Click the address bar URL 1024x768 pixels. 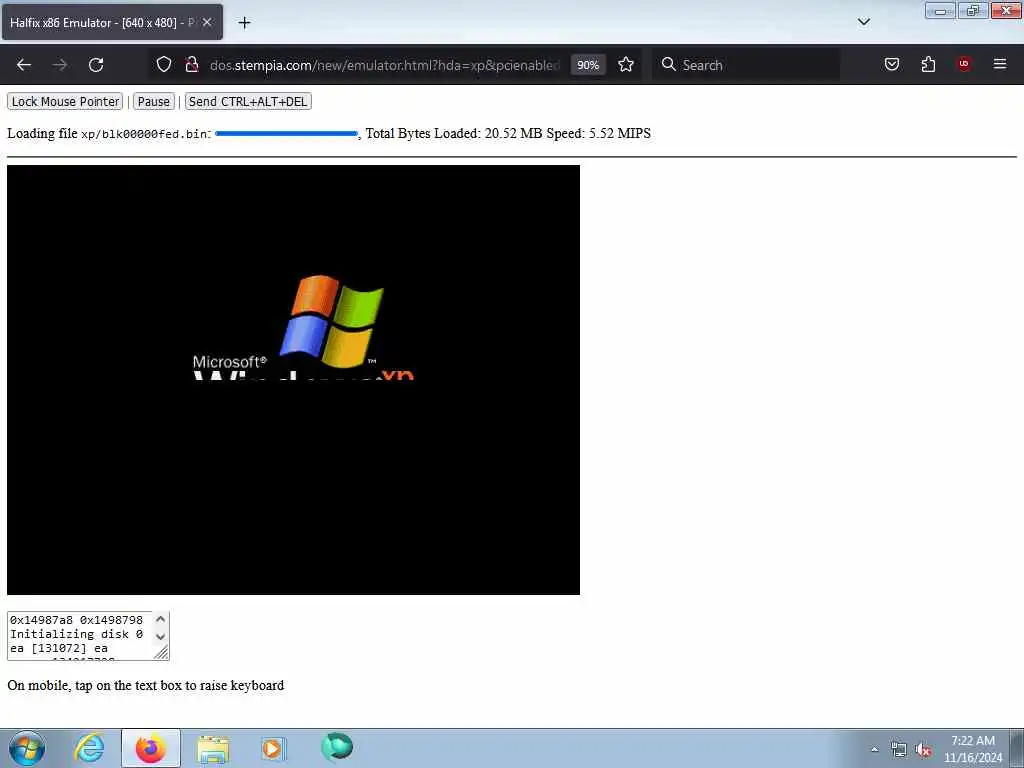385,65
